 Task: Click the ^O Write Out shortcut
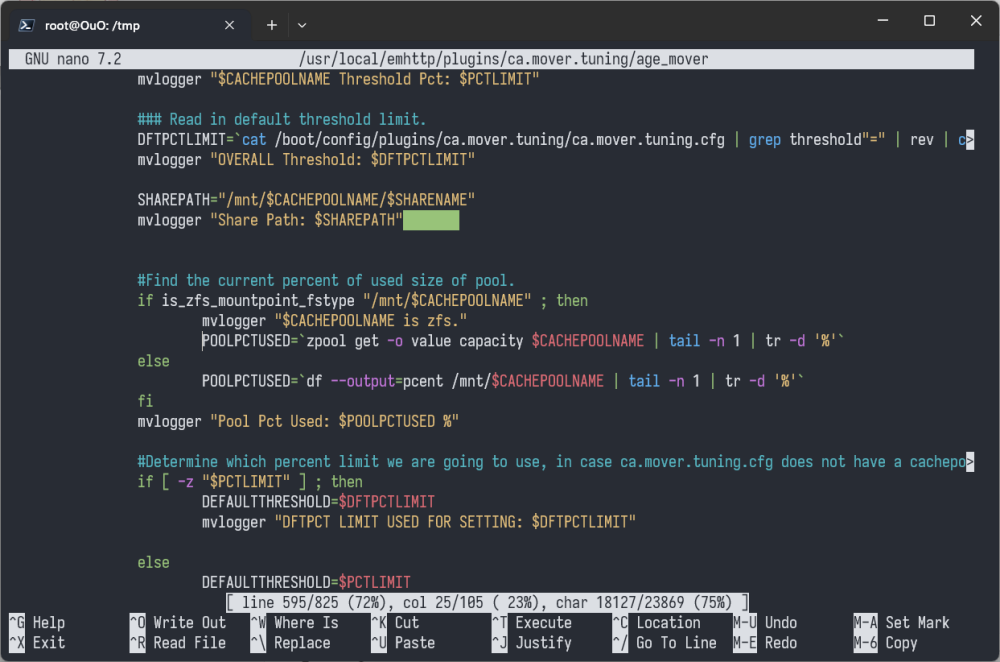point(178,622)
